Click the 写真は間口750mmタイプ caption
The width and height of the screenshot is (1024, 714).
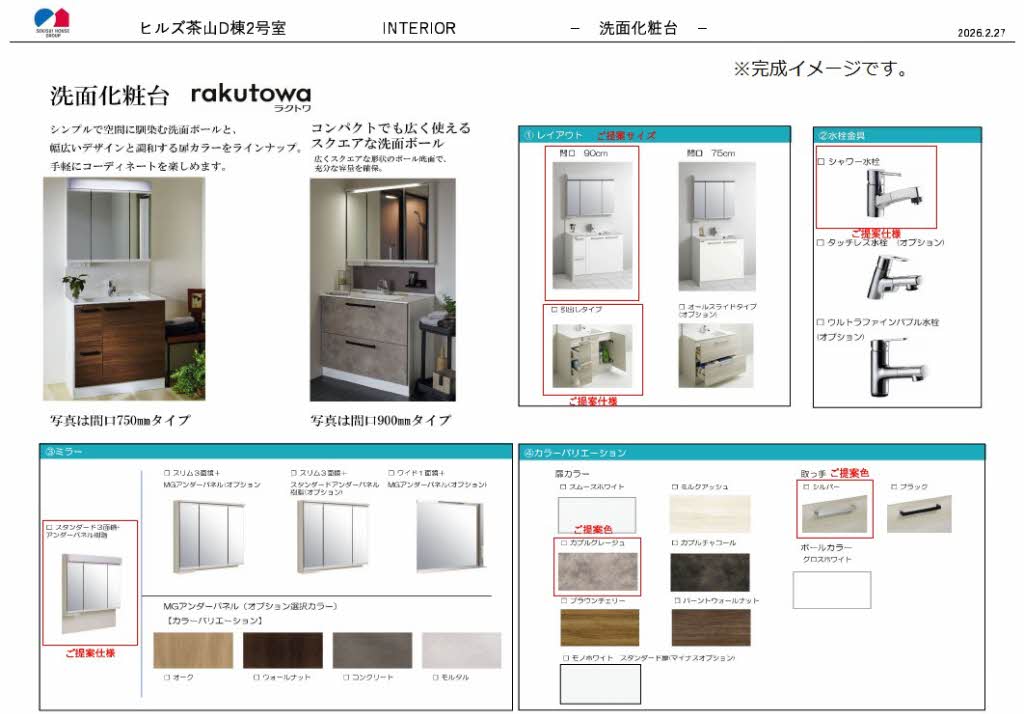tap(120, 420)
